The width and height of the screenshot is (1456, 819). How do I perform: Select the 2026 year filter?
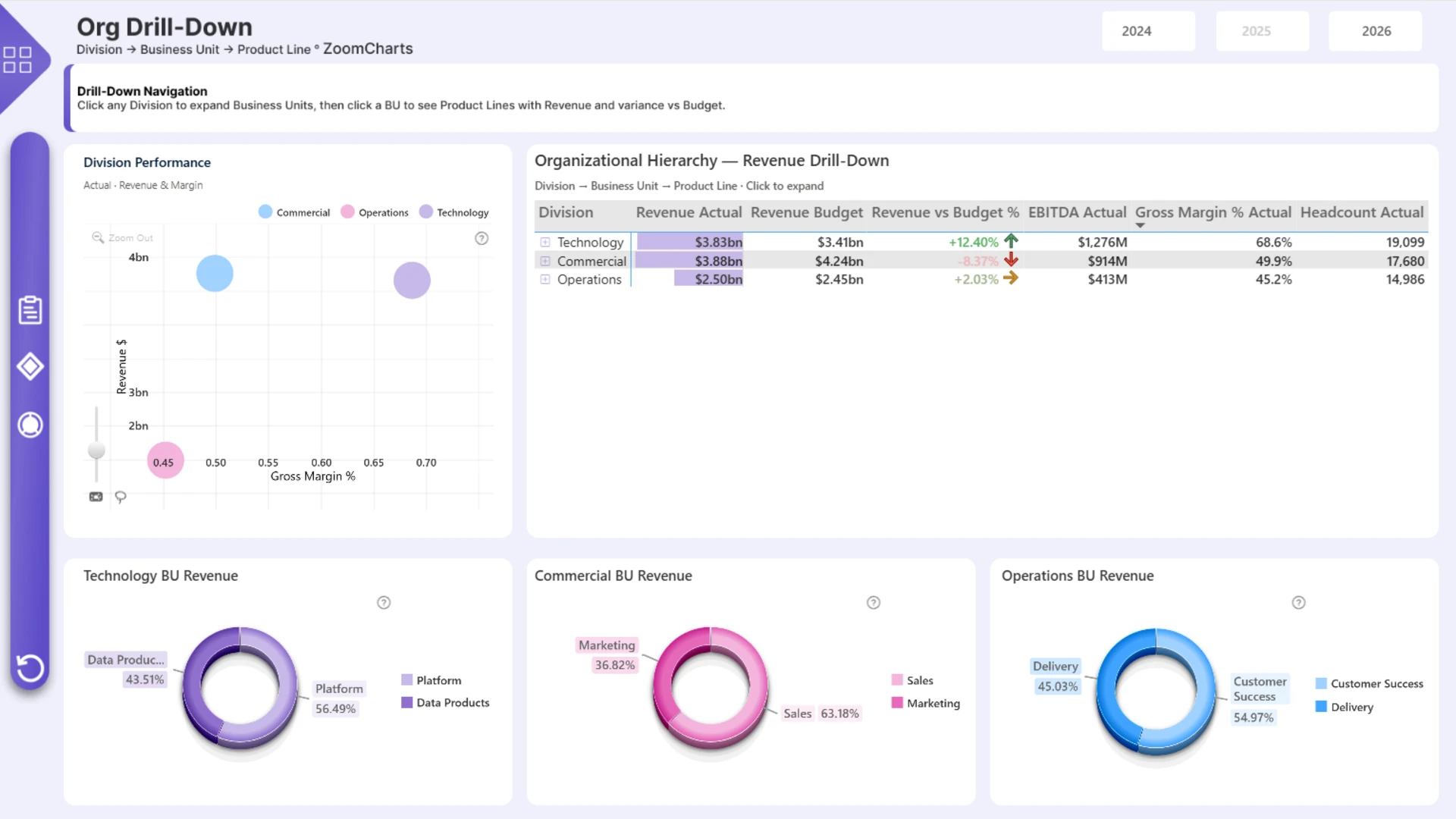1375,31
